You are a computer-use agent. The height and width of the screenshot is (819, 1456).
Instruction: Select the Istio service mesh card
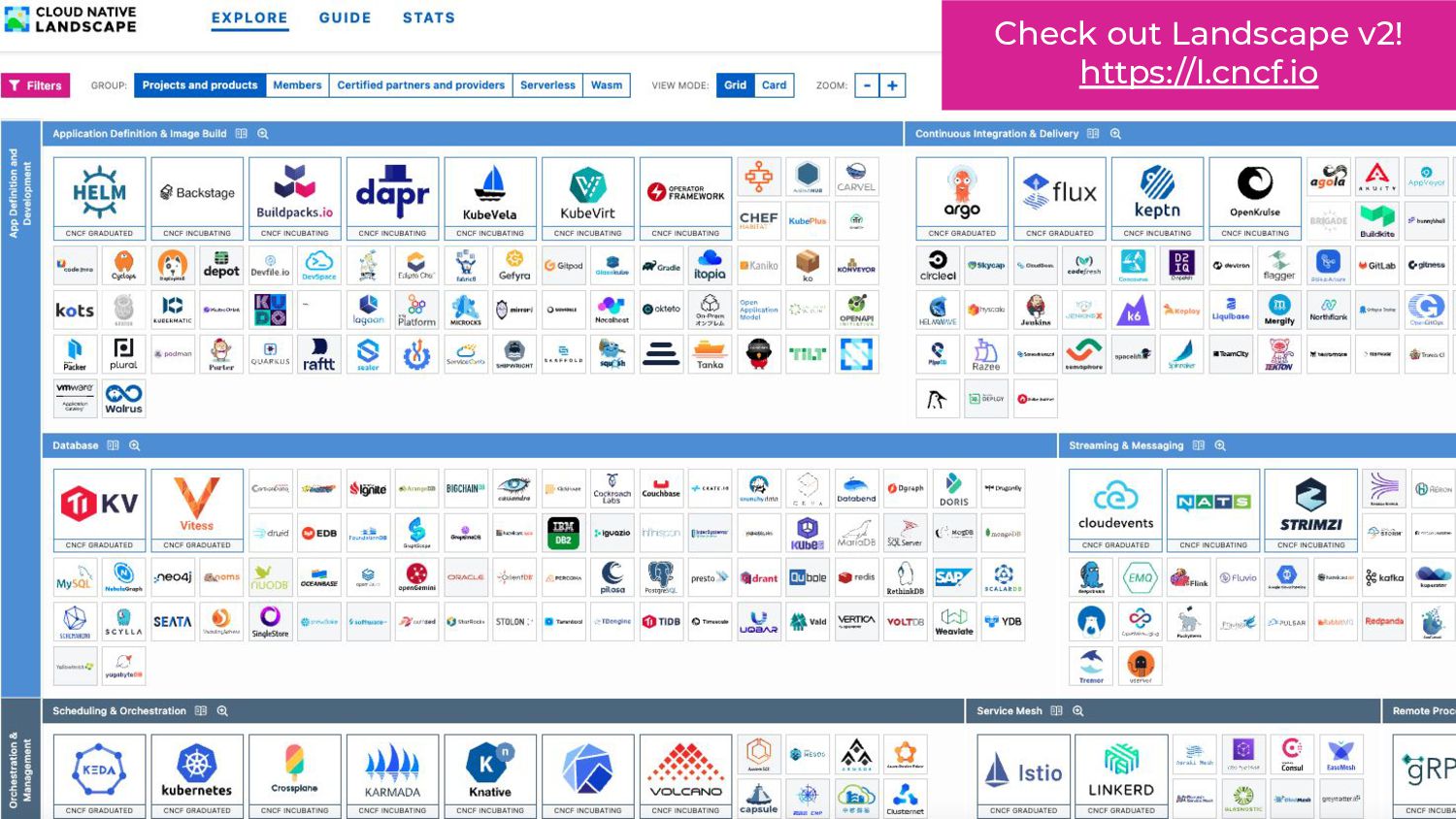(x=1024, y=775)
